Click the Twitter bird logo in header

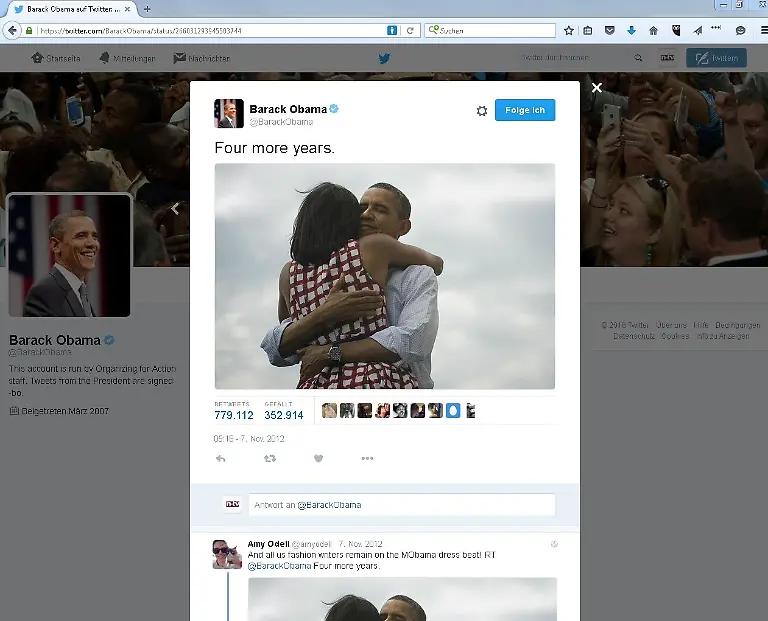[384, 58]
